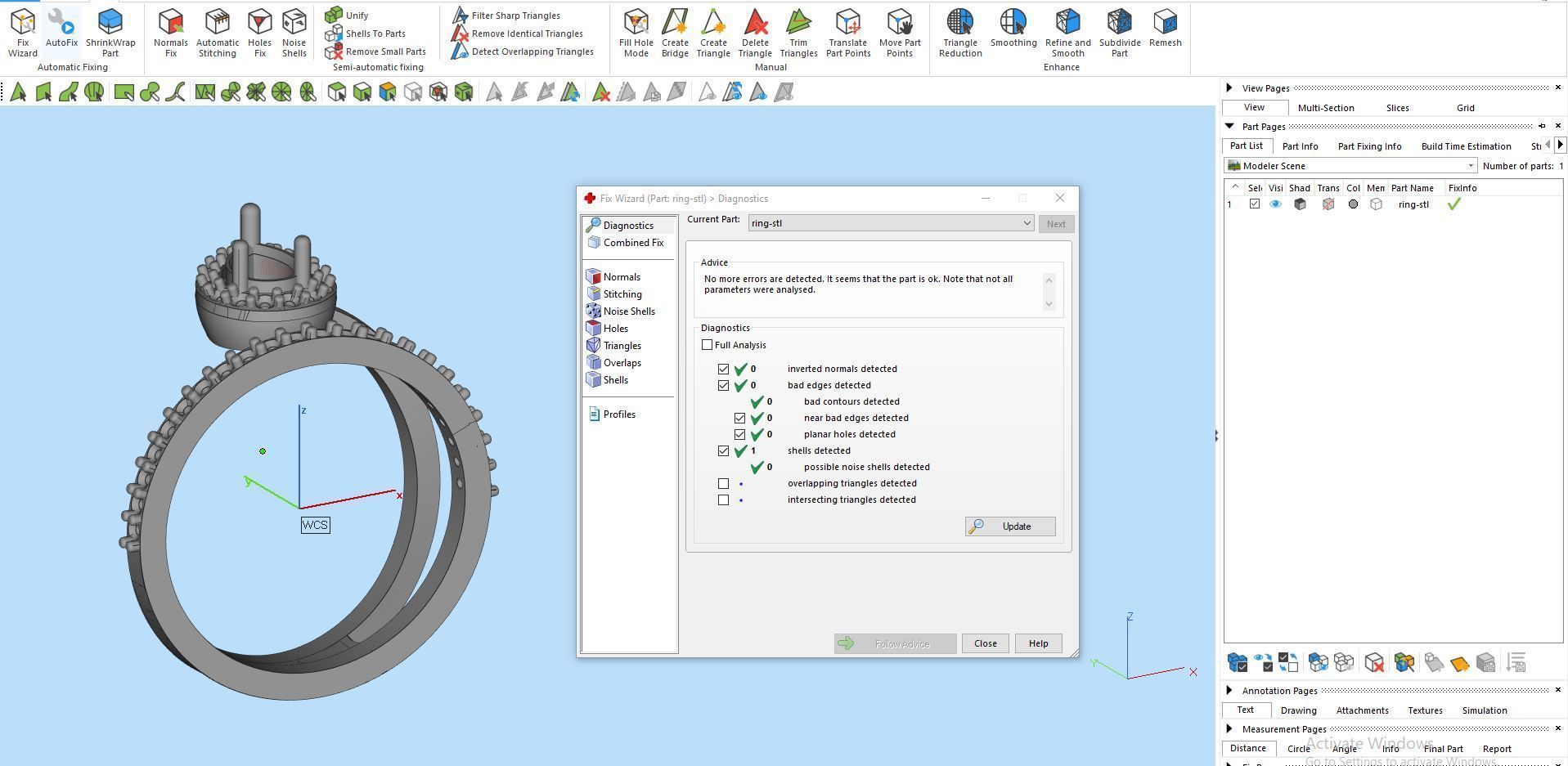Run the Holes Fix tool
This screenshot has width=1568, height=766.
click(259, 34)
